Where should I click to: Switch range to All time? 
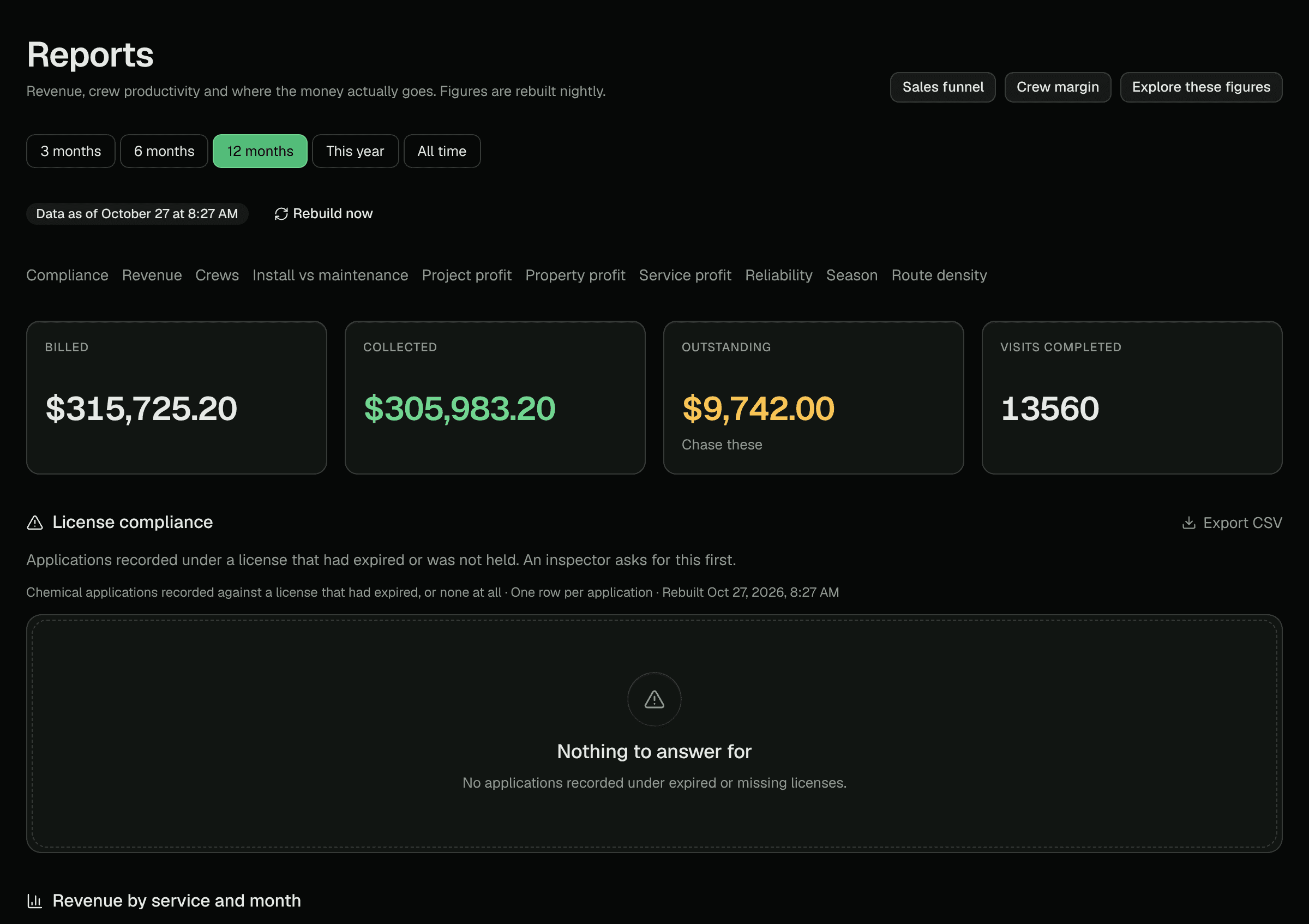442,151
